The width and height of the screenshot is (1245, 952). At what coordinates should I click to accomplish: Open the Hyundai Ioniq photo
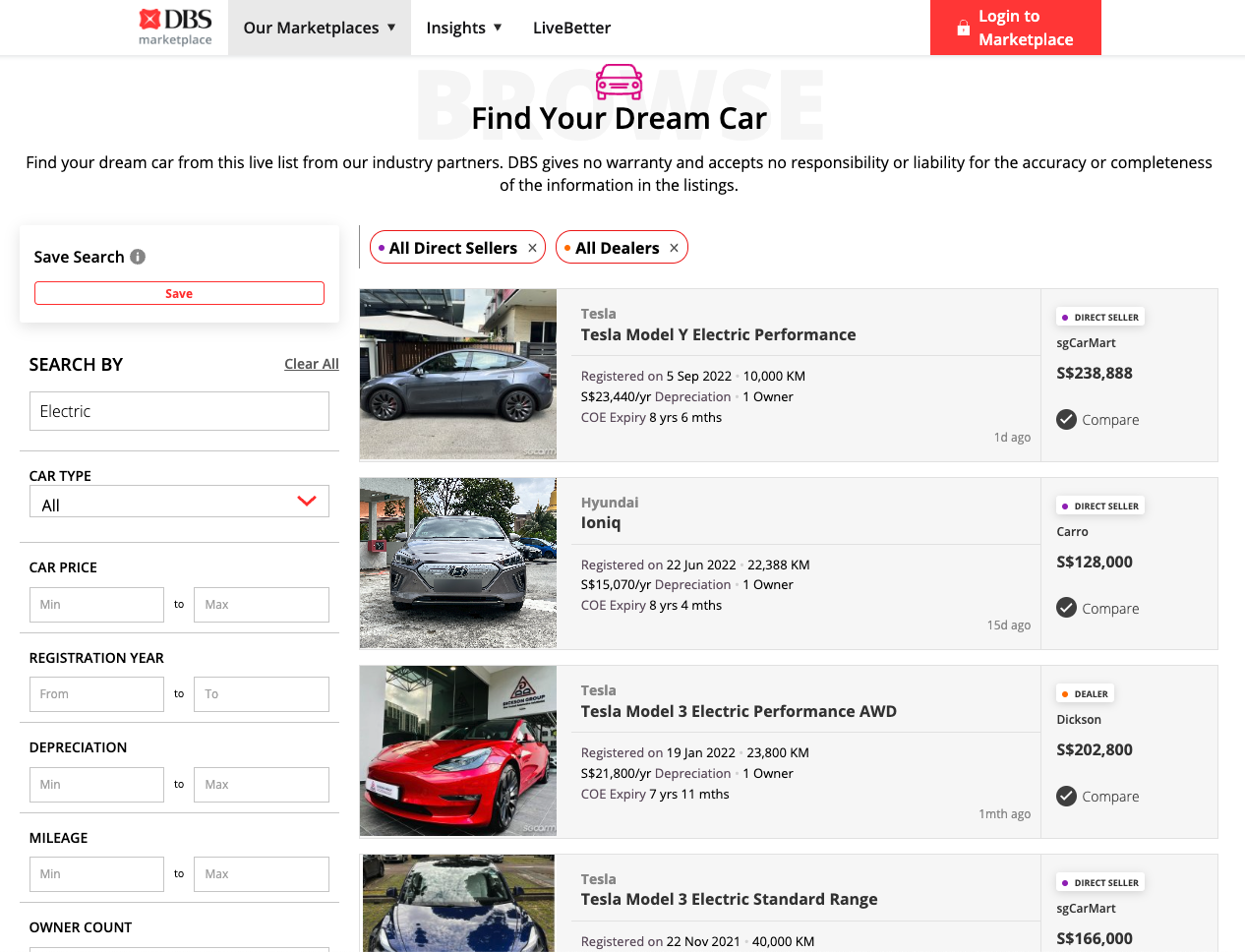click(x=458, y=563)
